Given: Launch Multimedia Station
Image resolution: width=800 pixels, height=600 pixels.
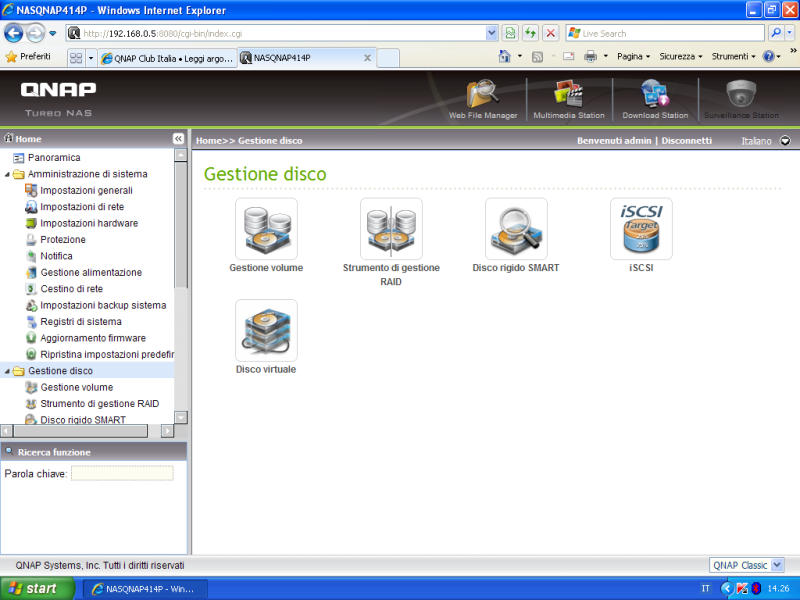Looking at the screenshot, I should 568,97.
